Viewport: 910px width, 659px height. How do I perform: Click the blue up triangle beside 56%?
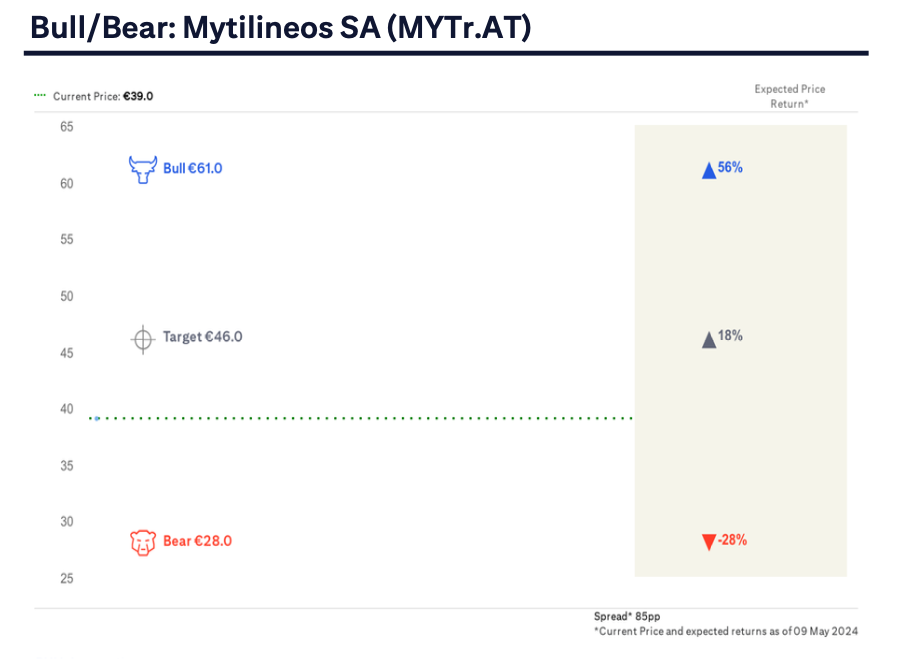[x=709, y=170]
